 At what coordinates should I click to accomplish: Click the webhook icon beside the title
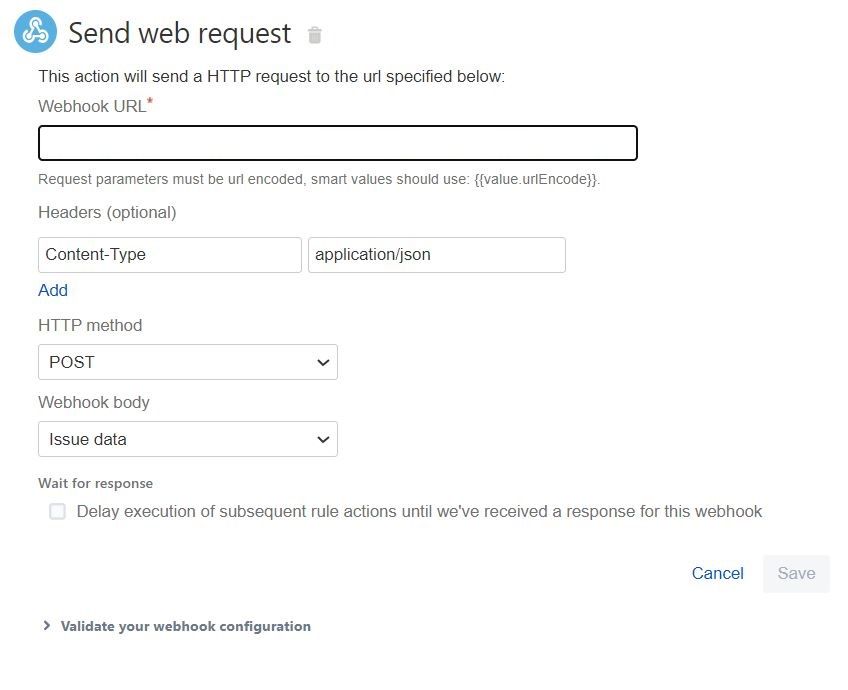[36, 32]
